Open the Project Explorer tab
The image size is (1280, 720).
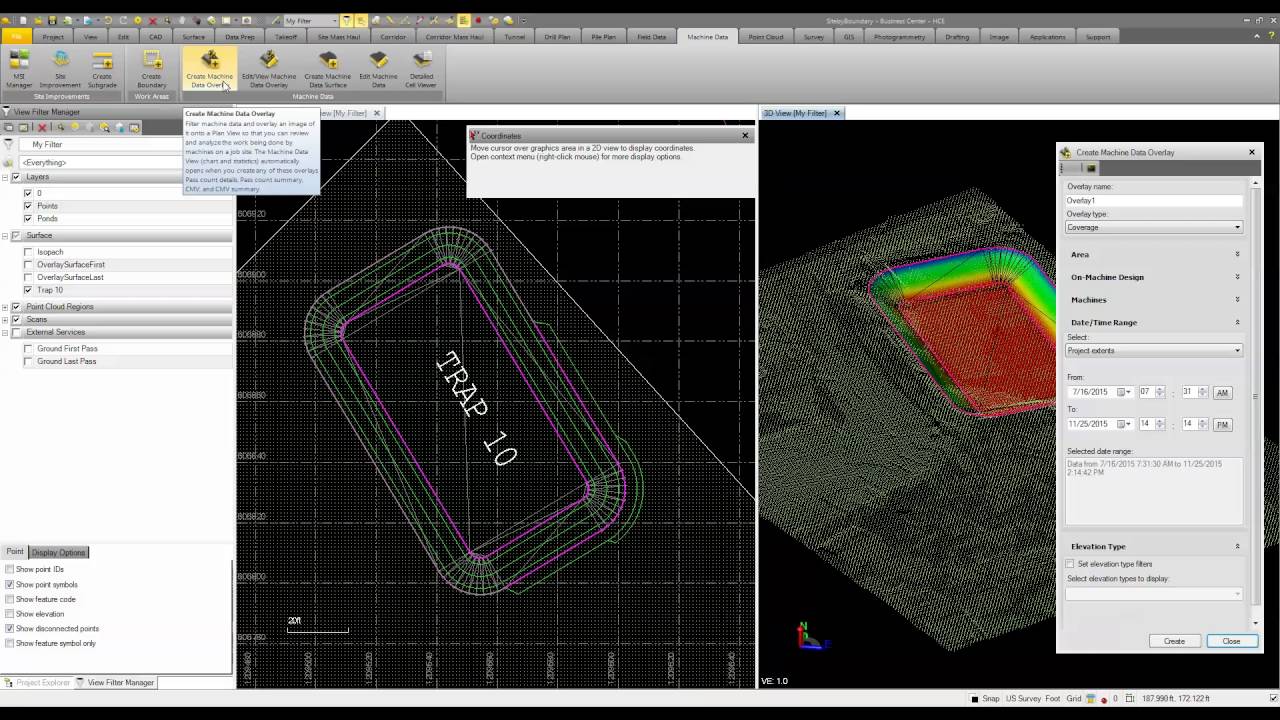(x=37, y=683)
